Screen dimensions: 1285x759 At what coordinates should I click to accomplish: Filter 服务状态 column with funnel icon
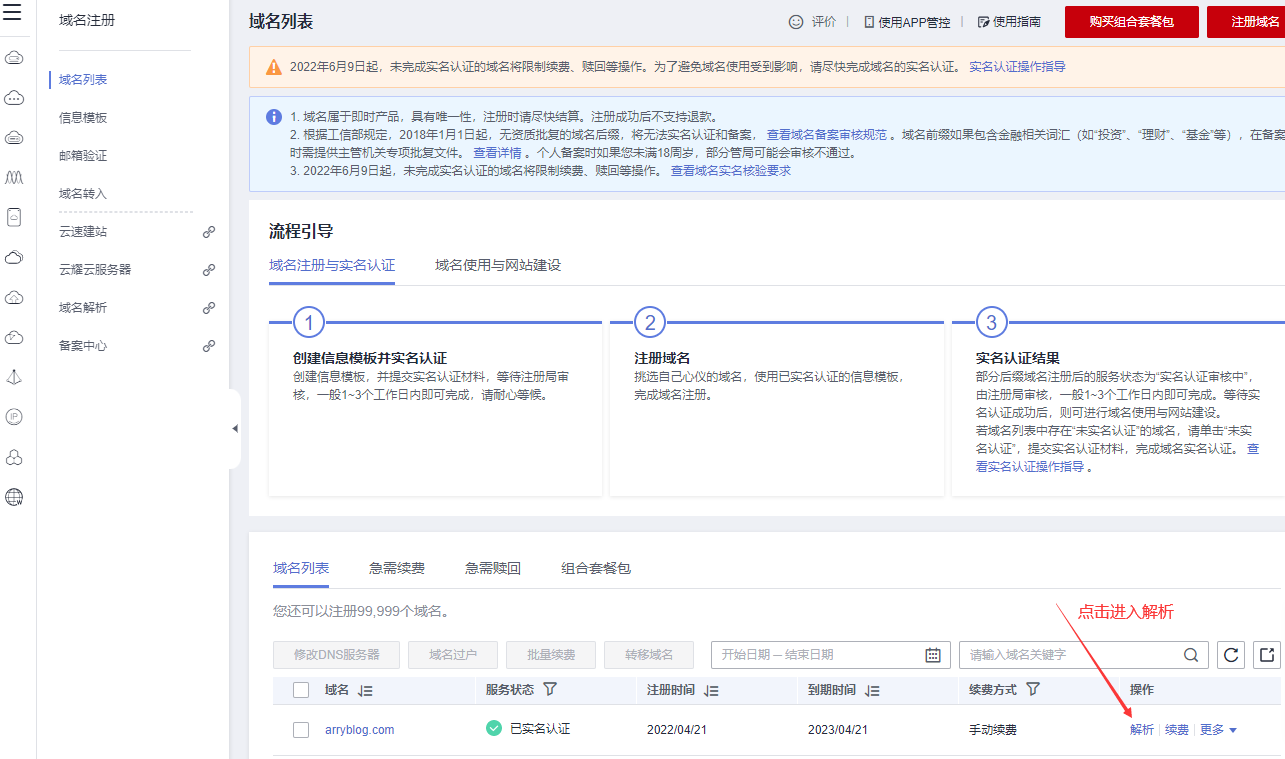[x=549, y=689]
